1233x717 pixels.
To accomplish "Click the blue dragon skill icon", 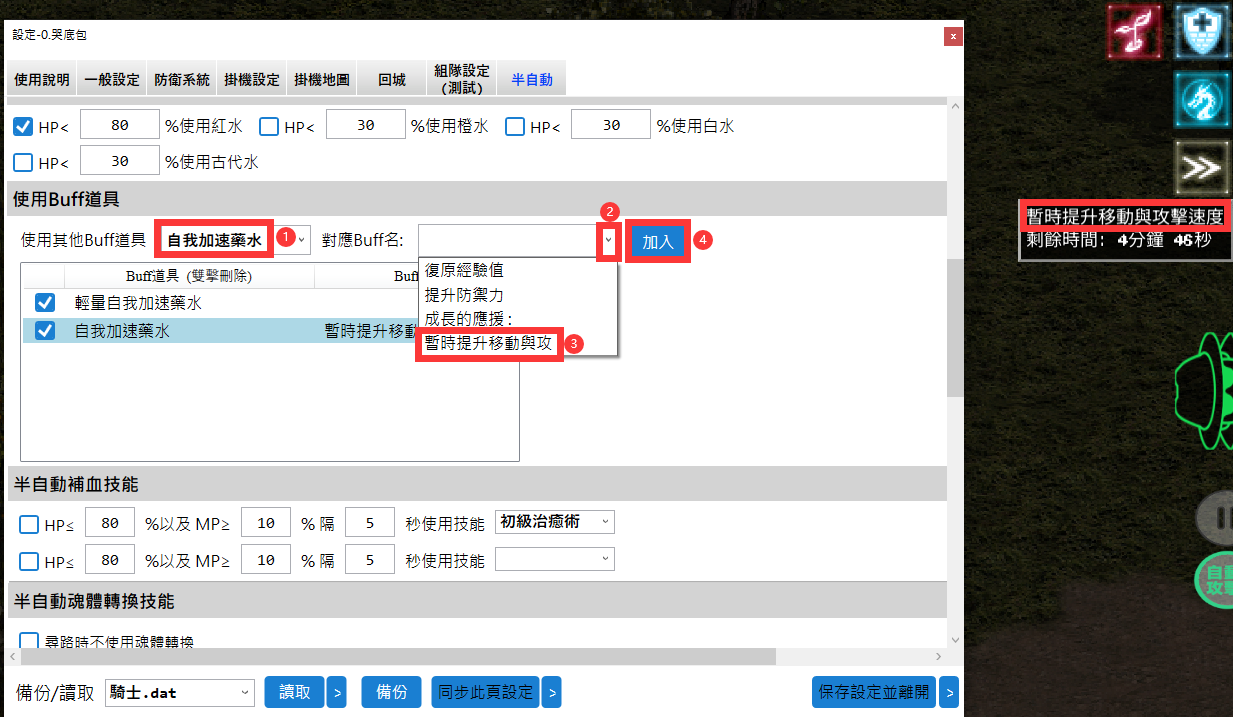I will 1199,98.
